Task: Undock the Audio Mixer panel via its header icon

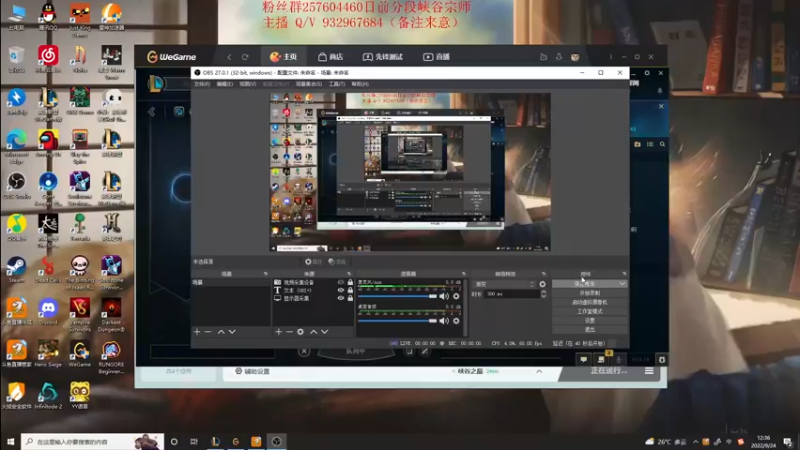Action: [463, 274]
